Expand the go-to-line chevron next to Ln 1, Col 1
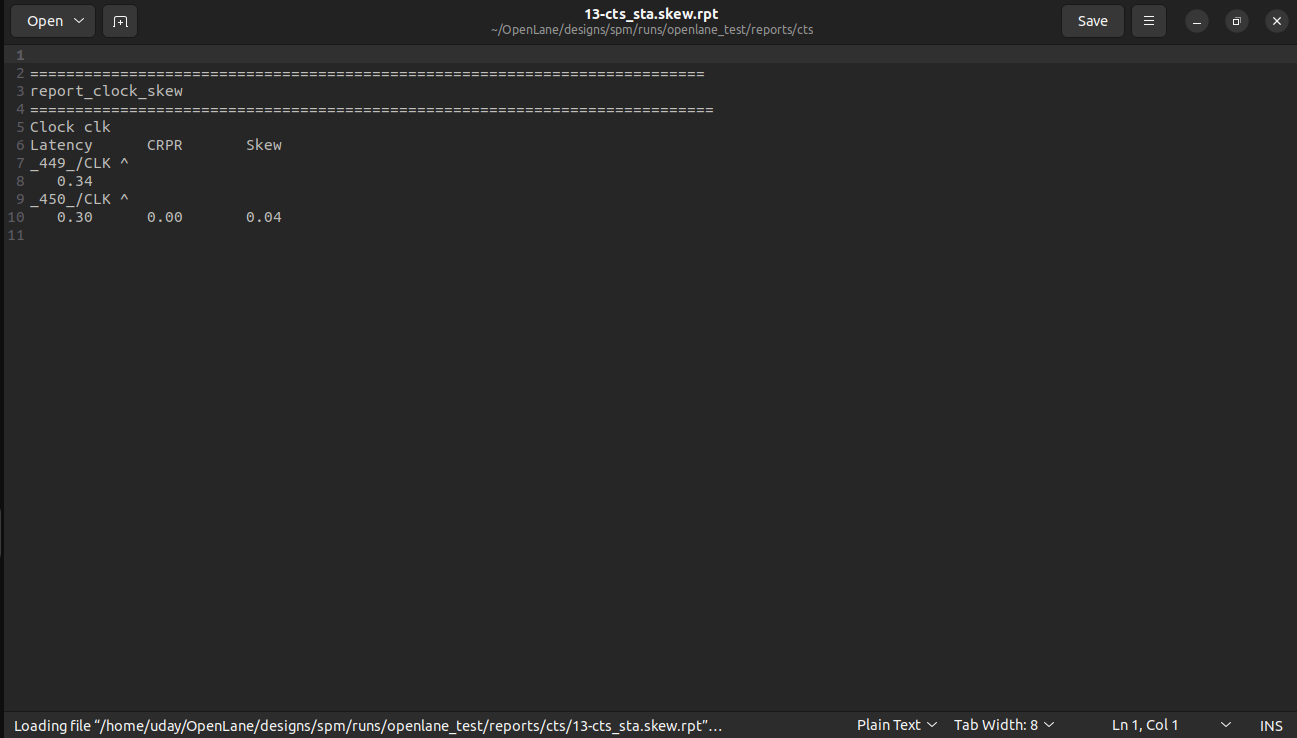Image resolution: width=1297 pixels, height=738 pixels. (x=1224, y=724)
